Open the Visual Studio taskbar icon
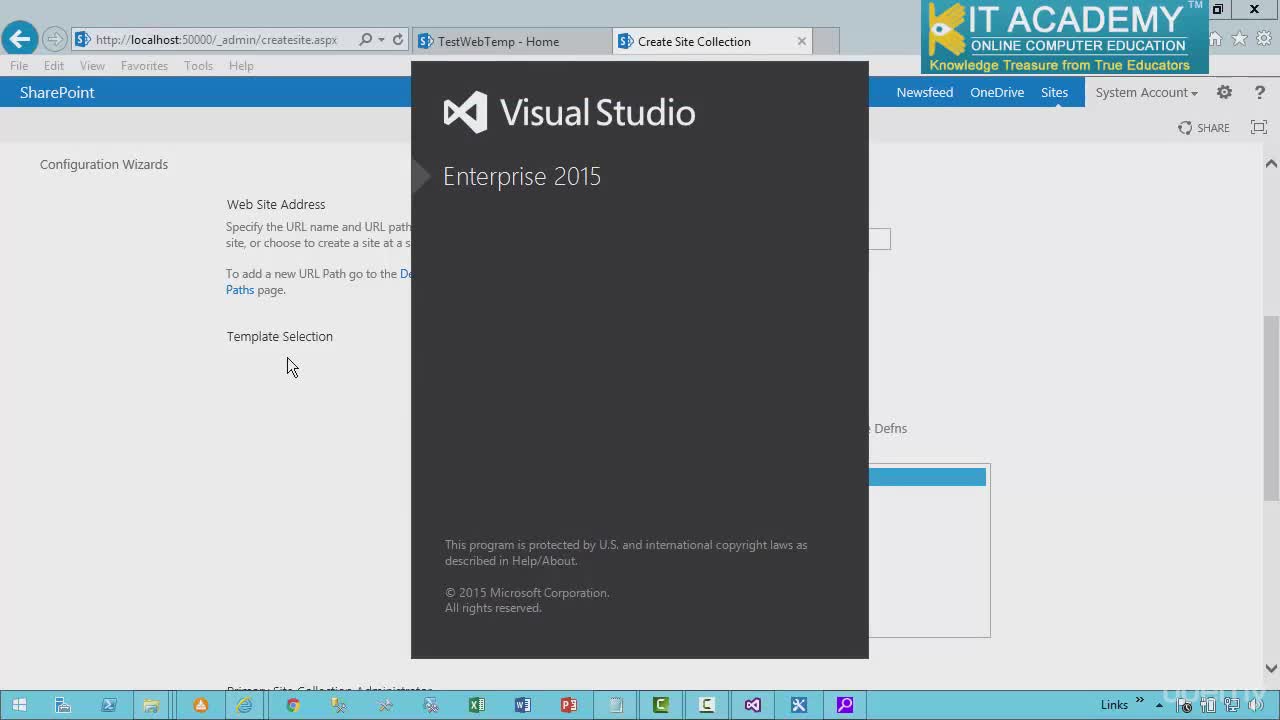 (753, 705)
